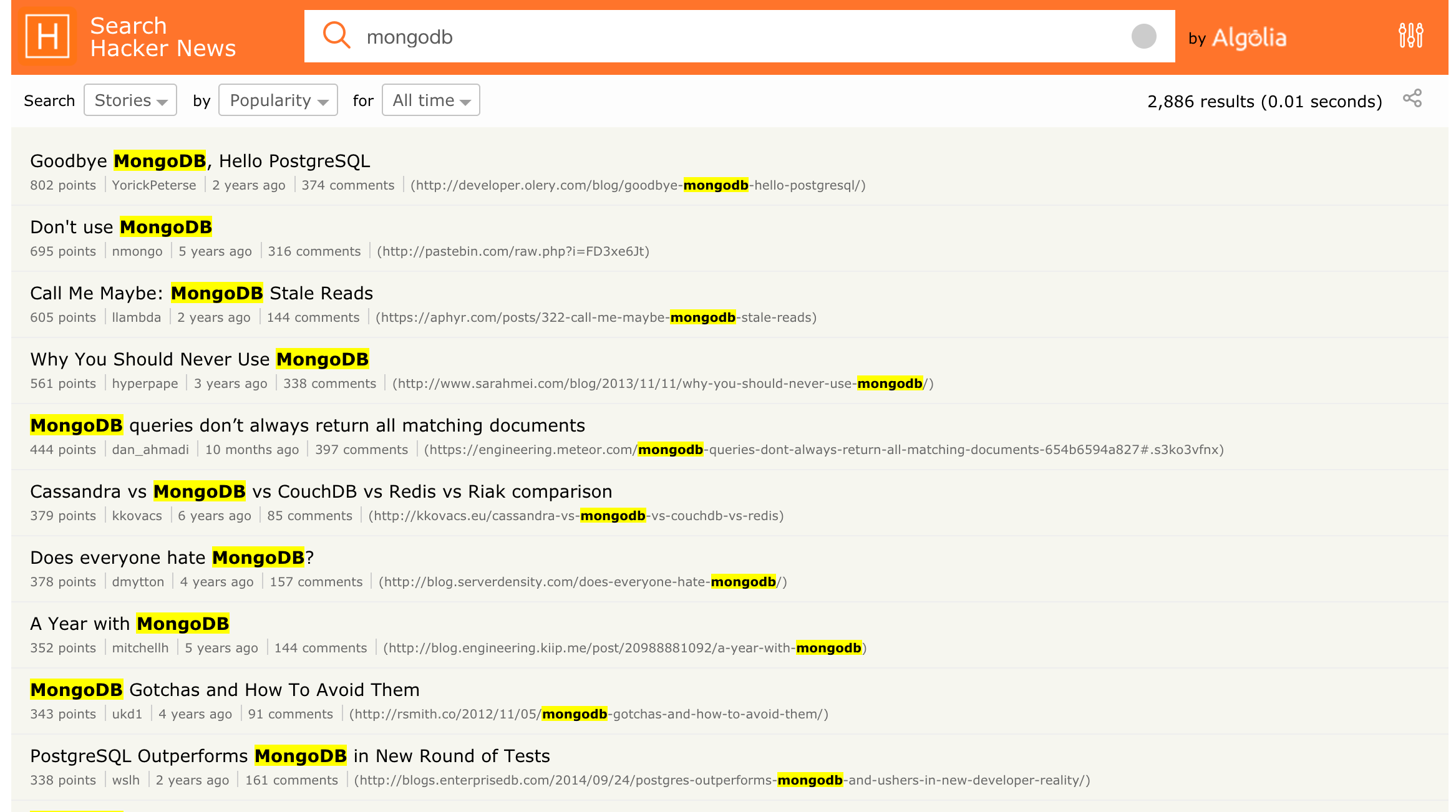1456x812 pixels.
Task: Click the share results icon
Action: (x=1412, y=99)
